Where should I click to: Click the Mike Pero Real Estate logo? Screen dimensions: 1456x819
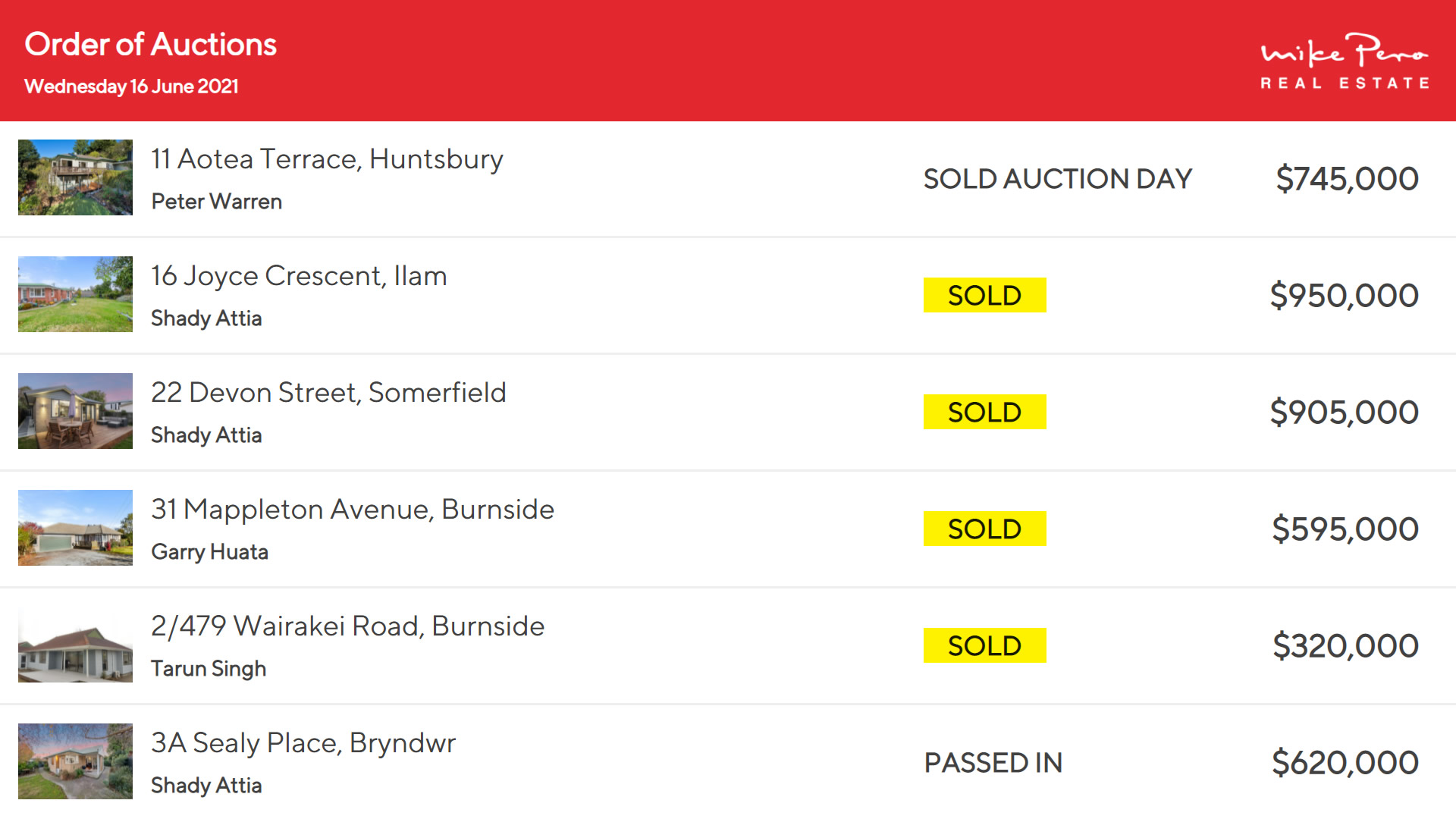1345,62
